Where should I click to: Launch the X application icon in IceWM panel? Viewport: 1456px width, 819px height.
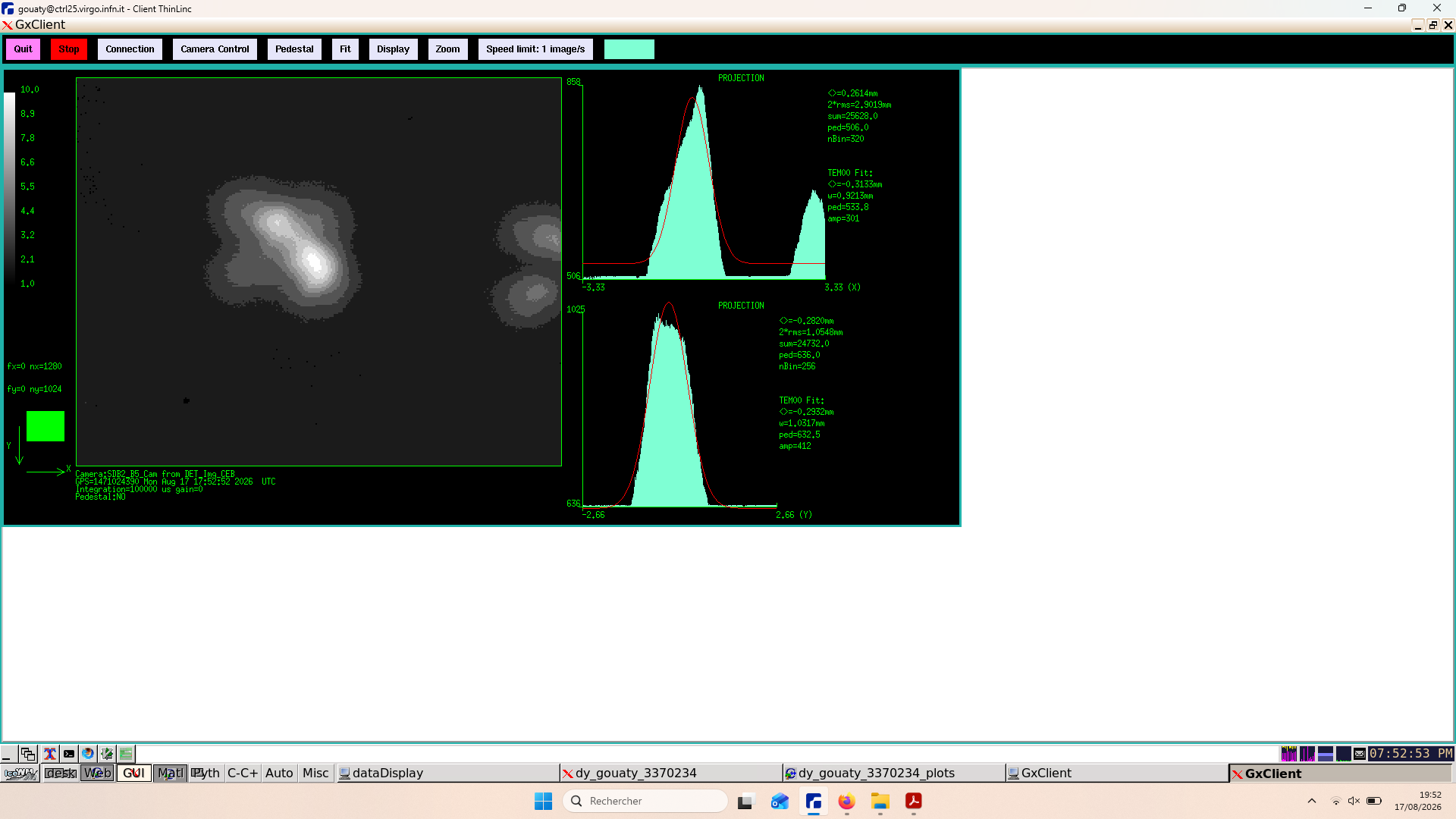point(49,754)
